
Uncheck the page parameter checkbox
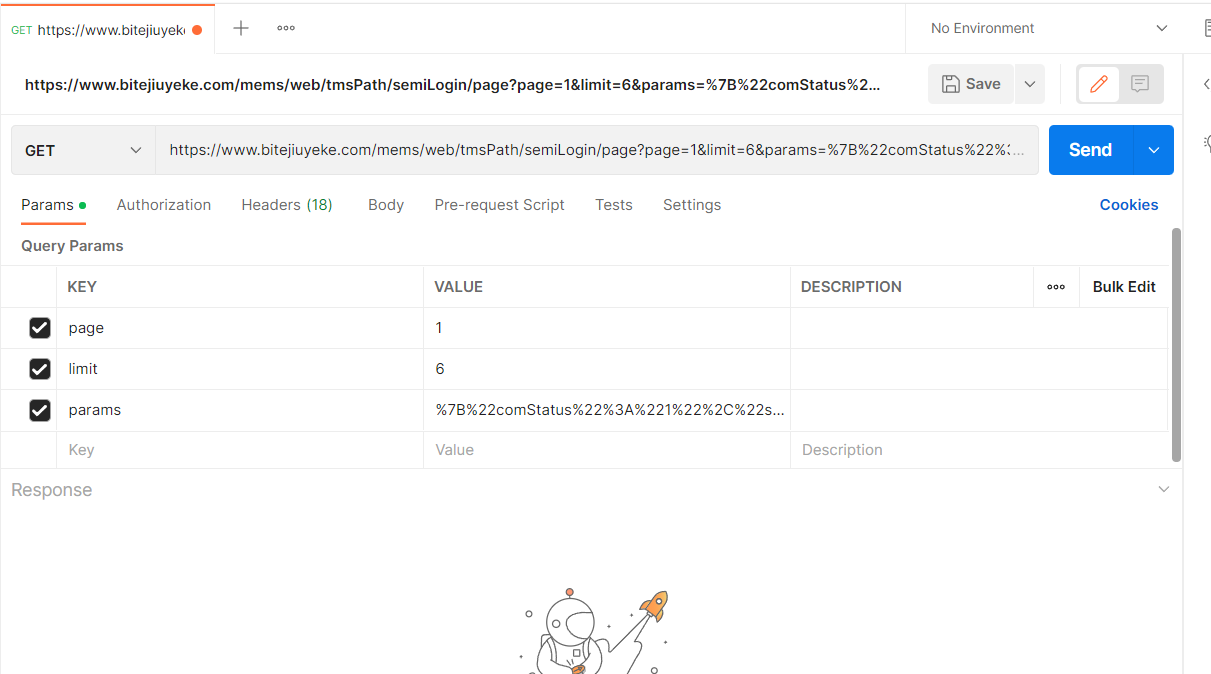[x=40, y=328]
